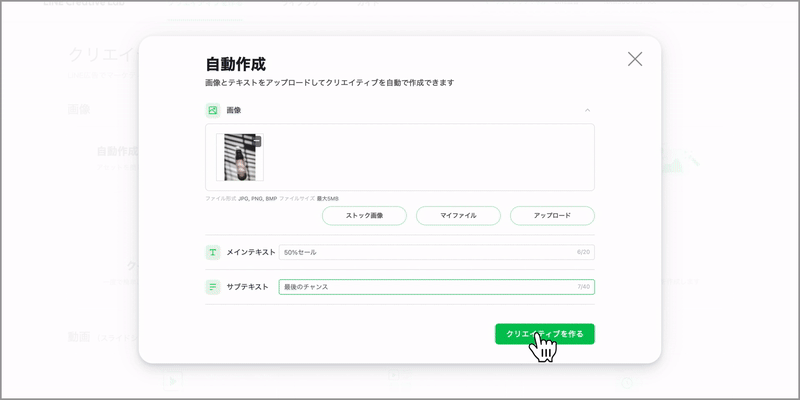Click the 画像 section heading text
This screenshot has width=800, height=400.
(234, 110)
